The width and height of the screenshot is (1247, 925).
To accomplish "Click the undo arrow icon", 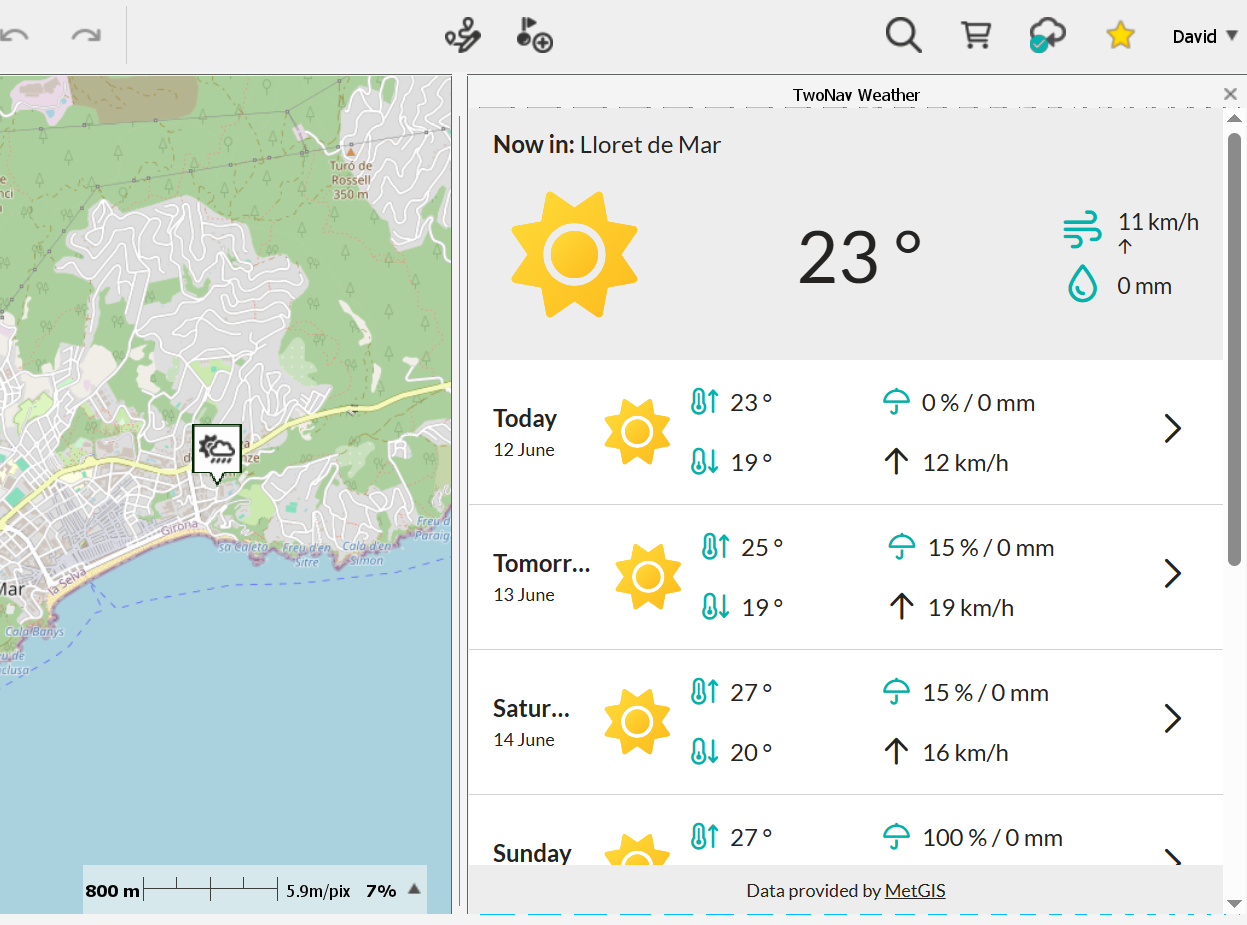I will click(14, 36).
